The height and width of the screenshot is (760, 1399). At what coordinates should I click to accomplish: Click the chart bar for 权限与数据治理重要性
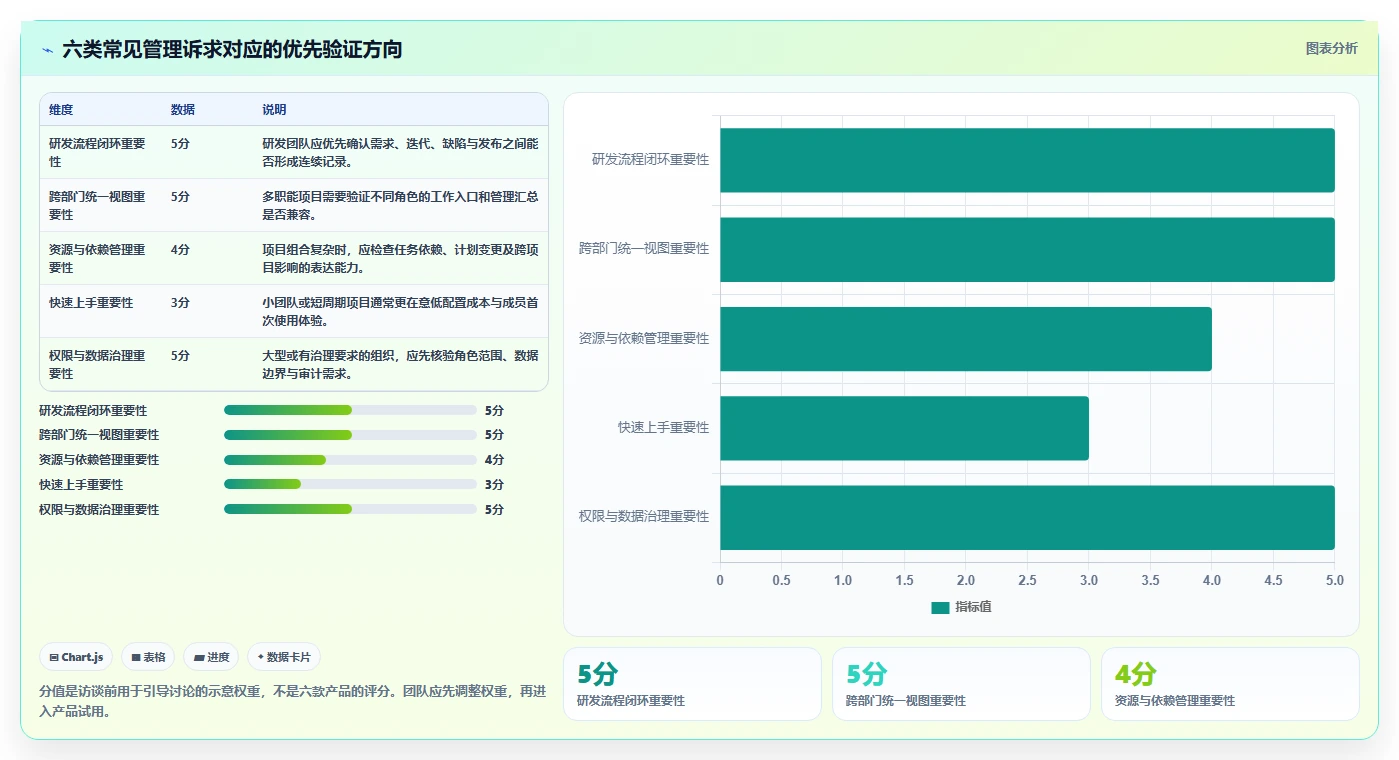click(x=1027, y=517)
